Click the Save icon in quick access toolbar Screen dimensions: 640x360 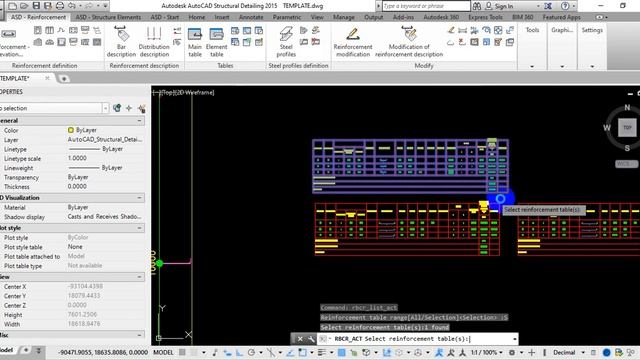click(x=36, y=6)
